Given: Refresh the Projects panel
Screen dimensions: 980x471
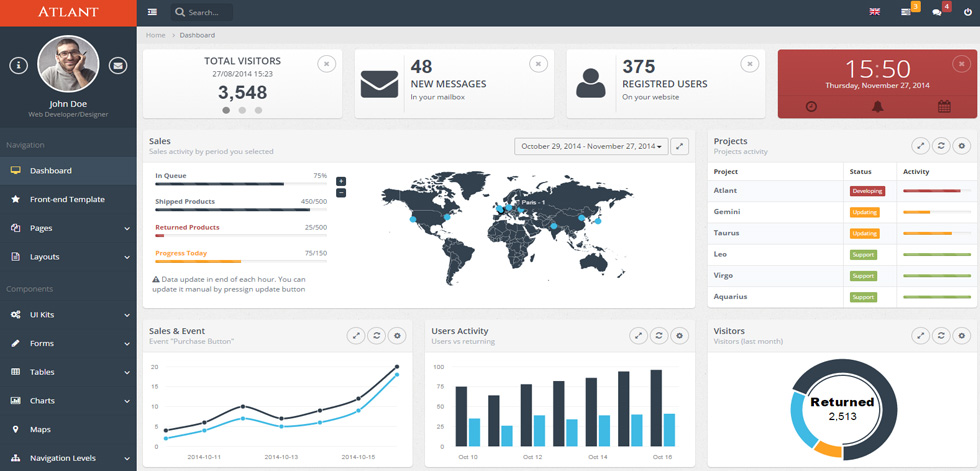Looking at the screenshot, I should point(941,146).
